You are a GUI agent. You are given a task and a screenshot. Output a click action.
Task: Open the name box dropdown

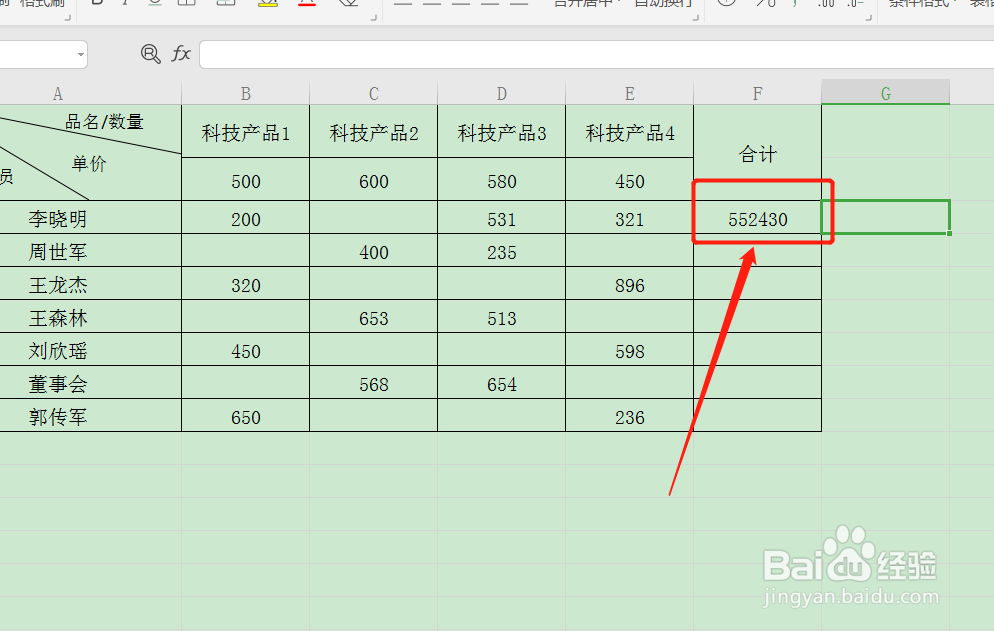tap(80, 55)
